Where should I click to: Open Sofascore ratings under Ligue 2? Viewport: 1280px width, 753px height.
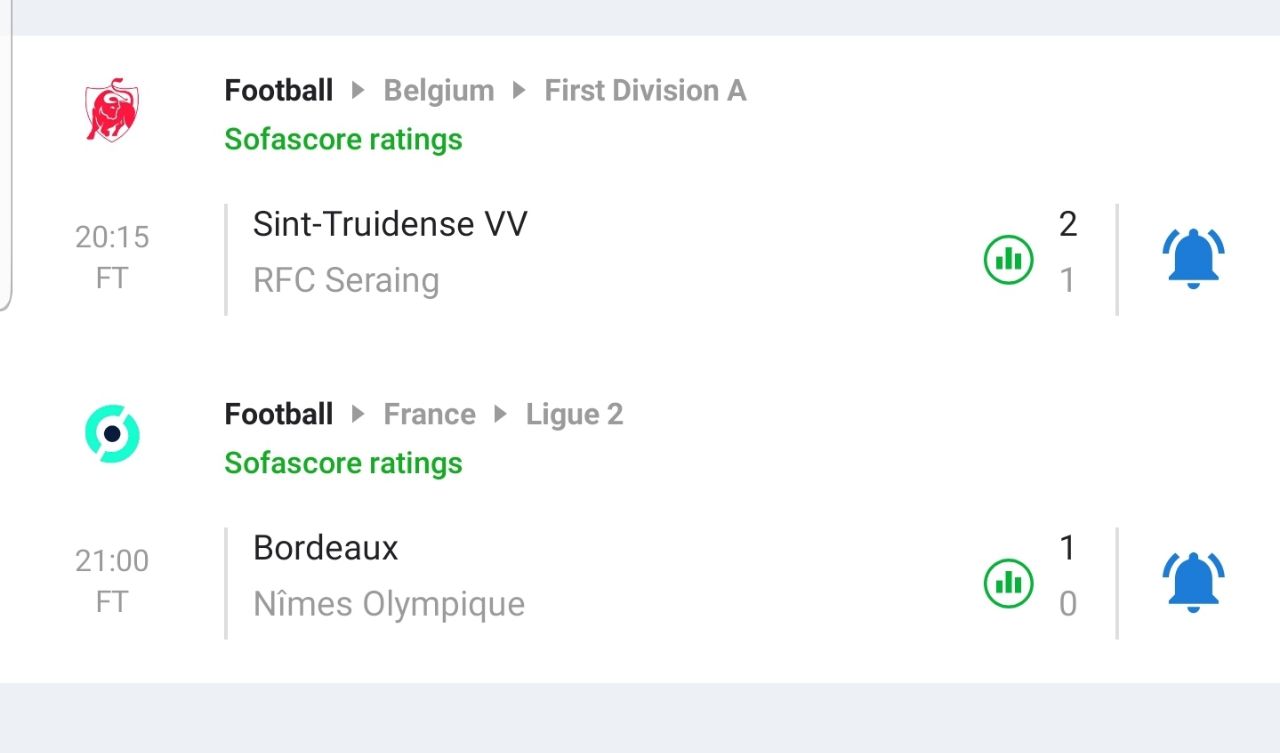coord(343,463)
